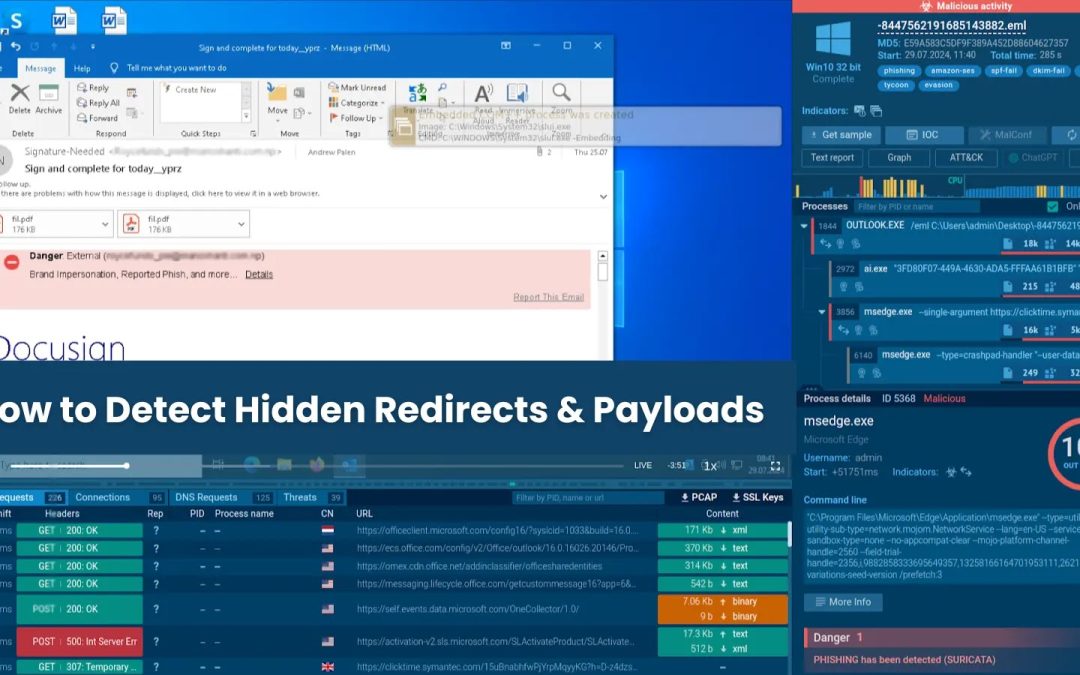Select the ai.exe process row

[954, 277]
